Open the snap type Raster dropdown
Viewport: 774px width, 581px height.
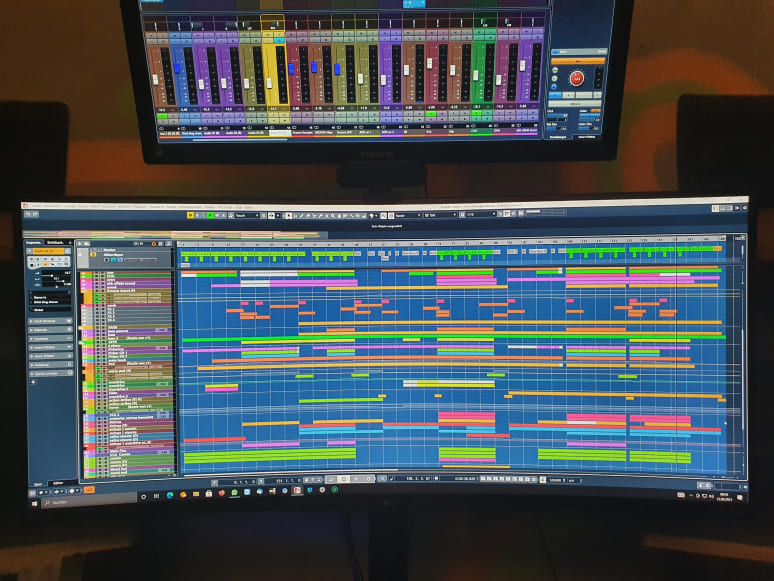[407, 216]
